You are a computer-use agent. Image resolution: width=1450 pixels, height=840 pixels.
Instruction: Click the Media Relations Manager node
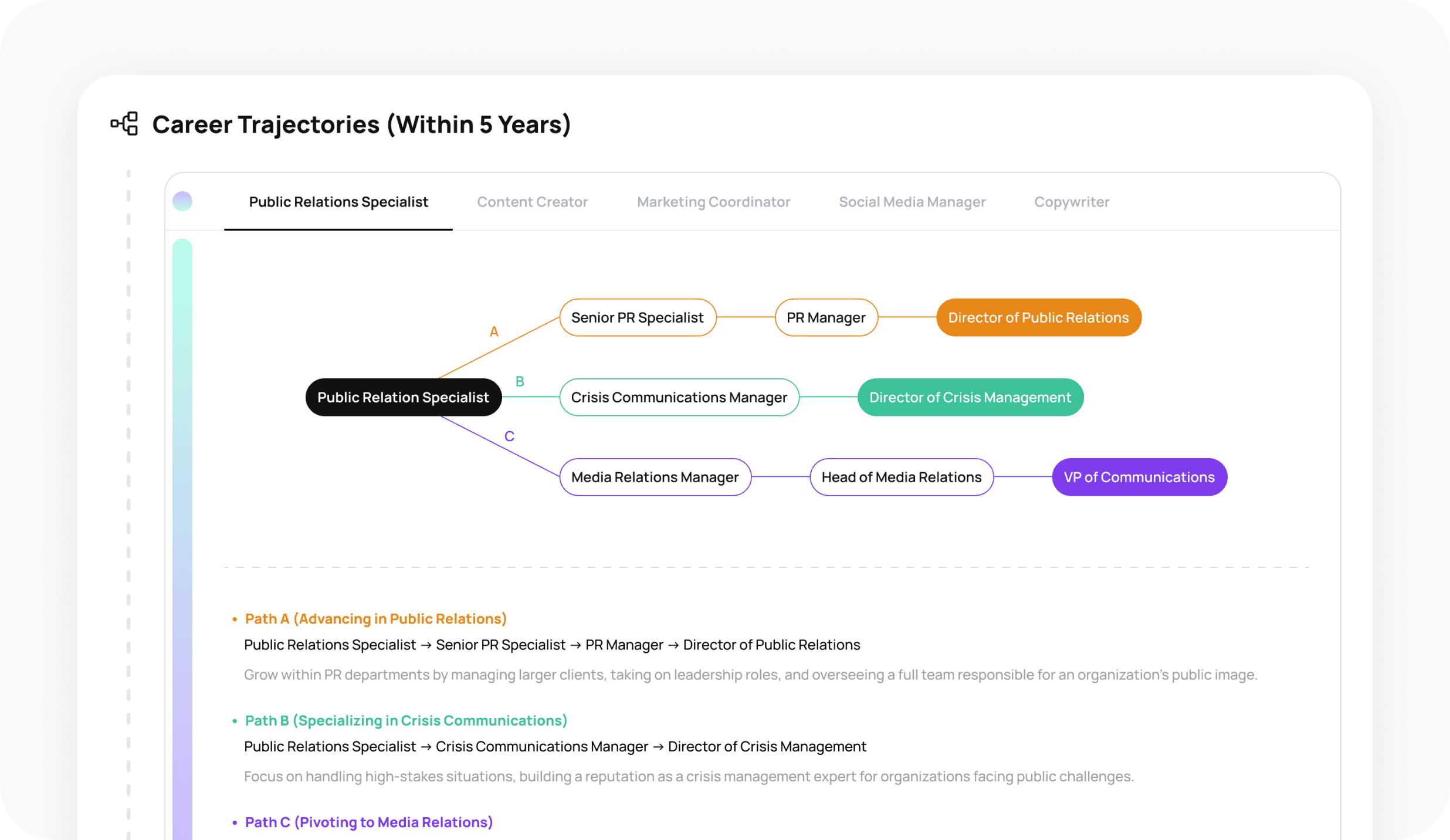point(654,477)
